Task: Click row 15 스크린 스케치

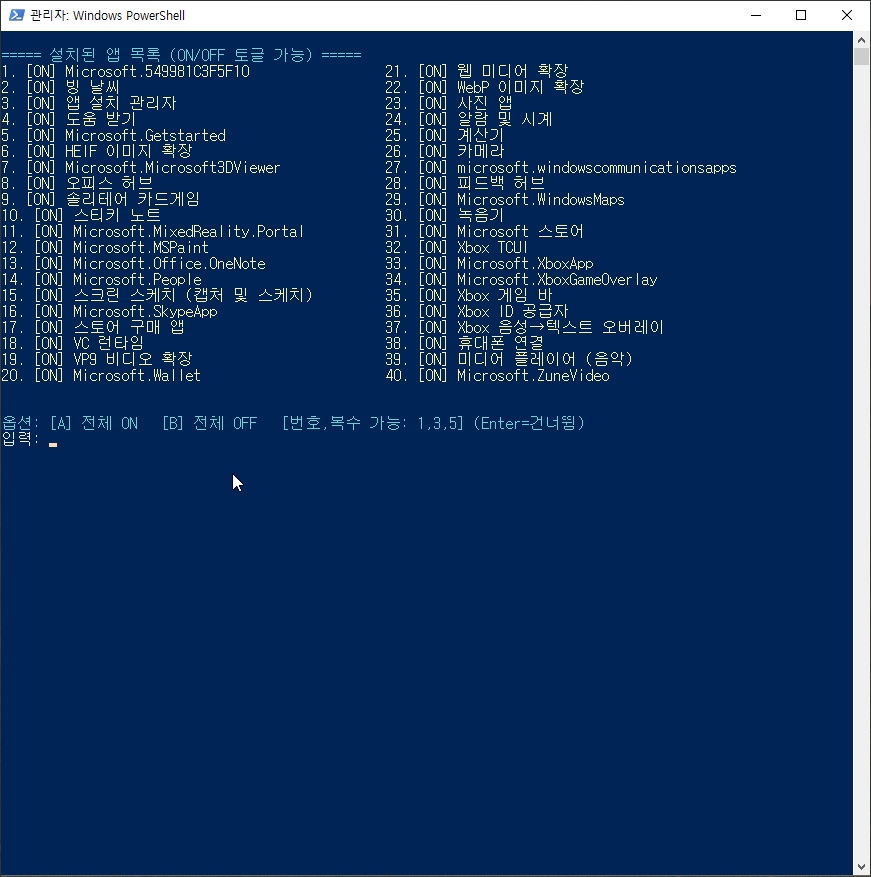Action: (x=157, y=295)
